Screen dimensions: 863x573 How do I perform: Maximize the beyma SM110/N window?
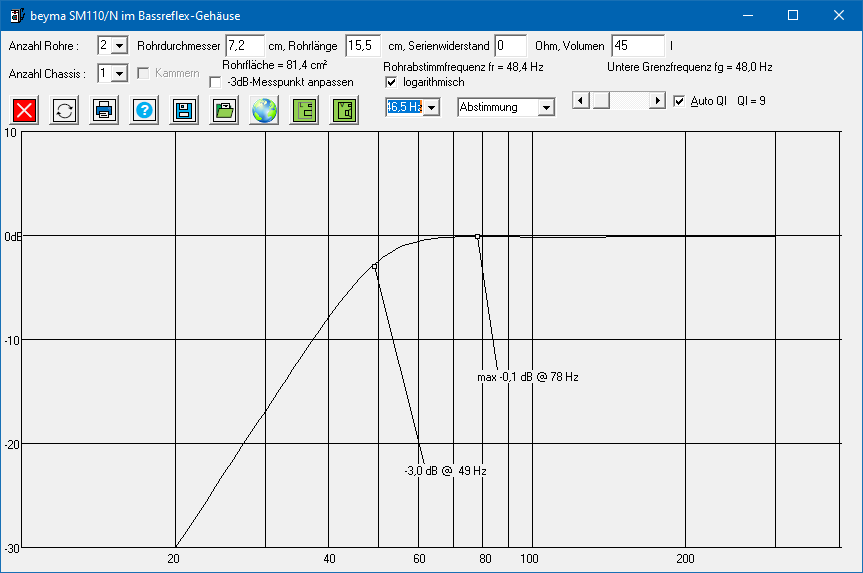[793, 15]
